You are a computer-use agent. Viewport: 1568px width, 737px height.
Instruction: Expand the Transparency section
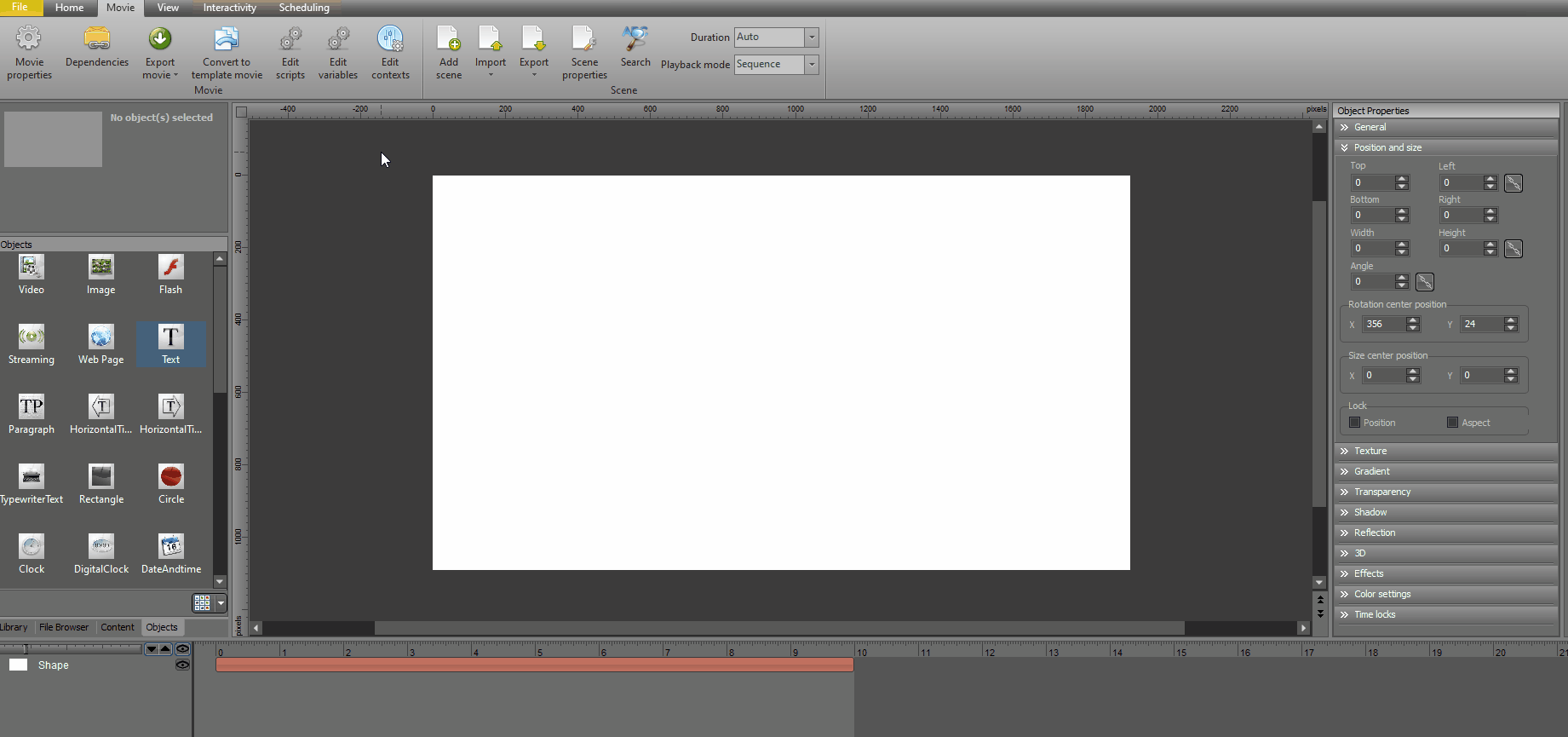[x=1445, y=492]
